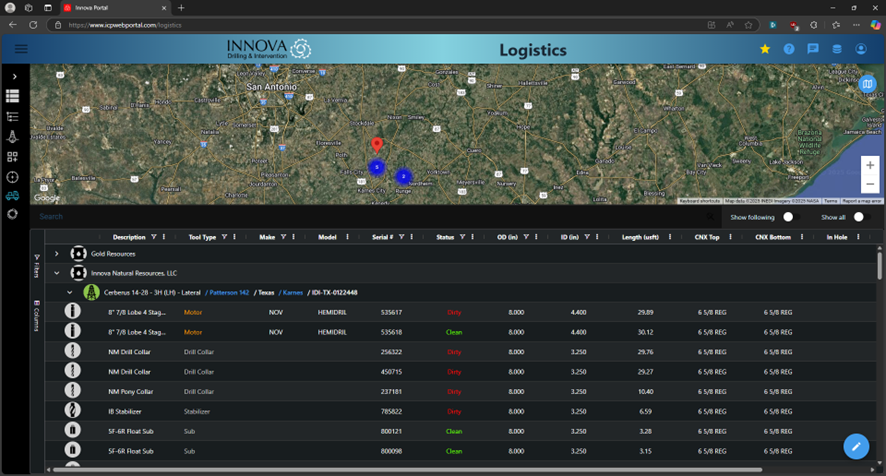
Task: Zoom in on the map
Action: pos(869,165)
